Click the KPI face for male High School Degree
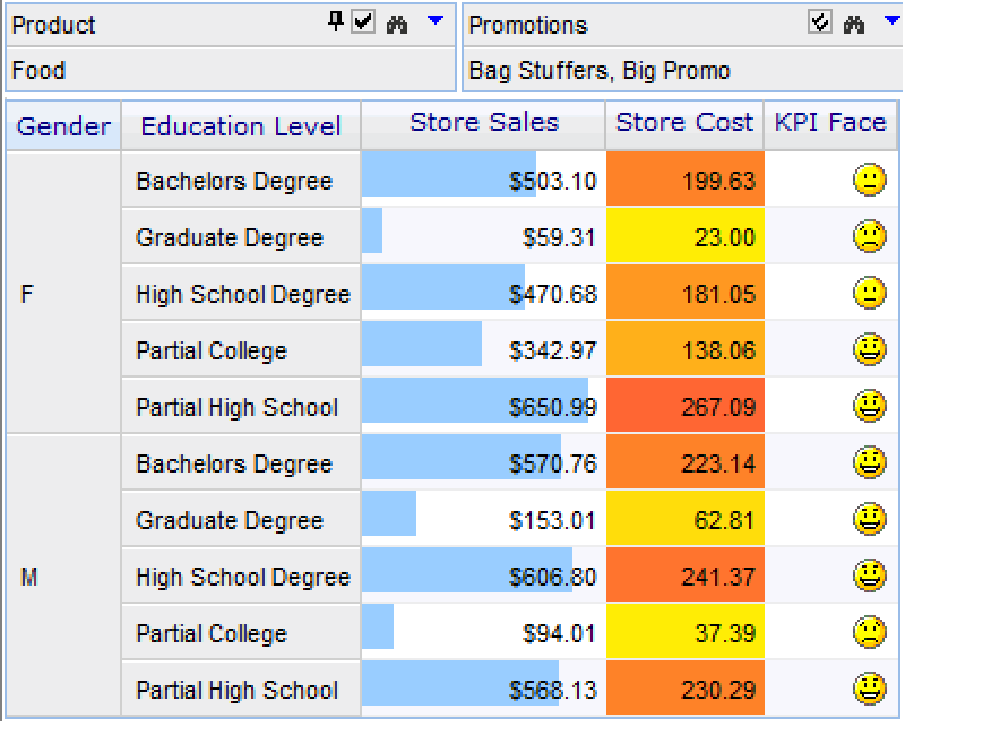This screenshot has height=746, width=1000. 870,576
